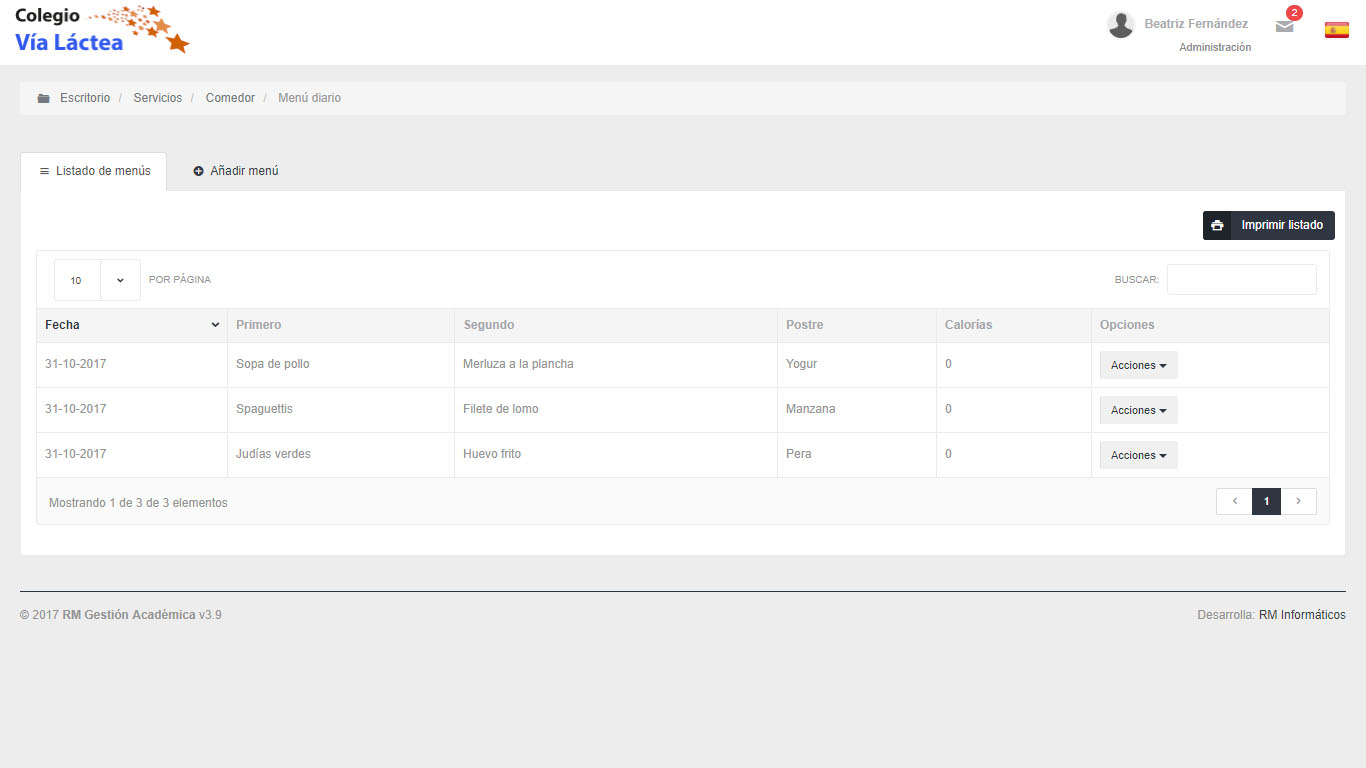Open Acciones dropdown for Judías verdes row
This screenshot has width=1366, height=768.
(1139, 455)
